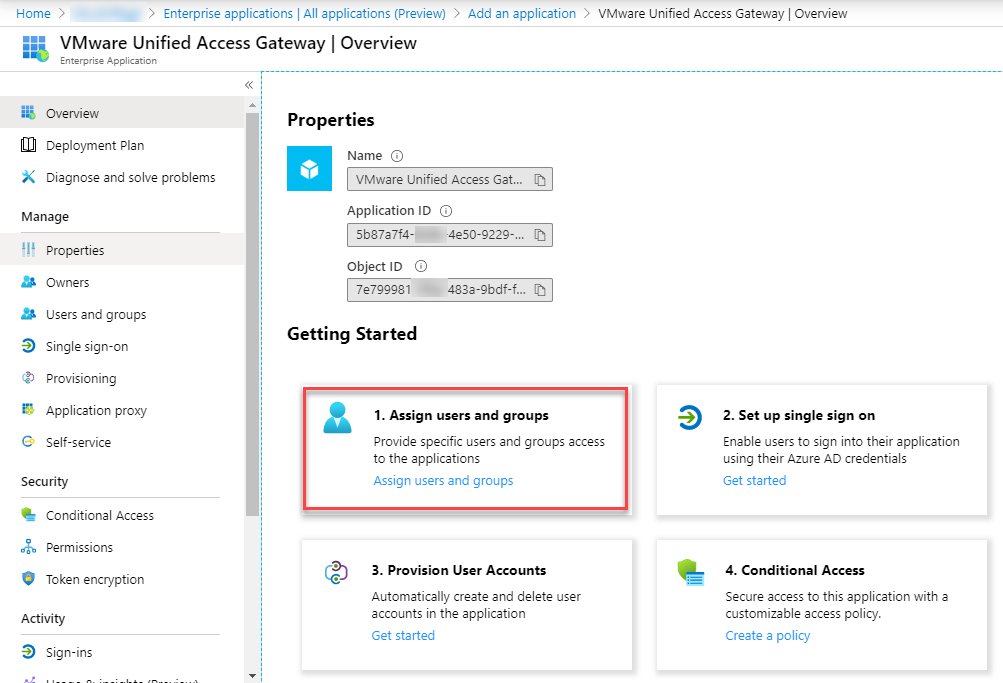The image size is (1003, 683).
Task: Click the Permissions hierarchy icon
Action: tap(28, 547)
